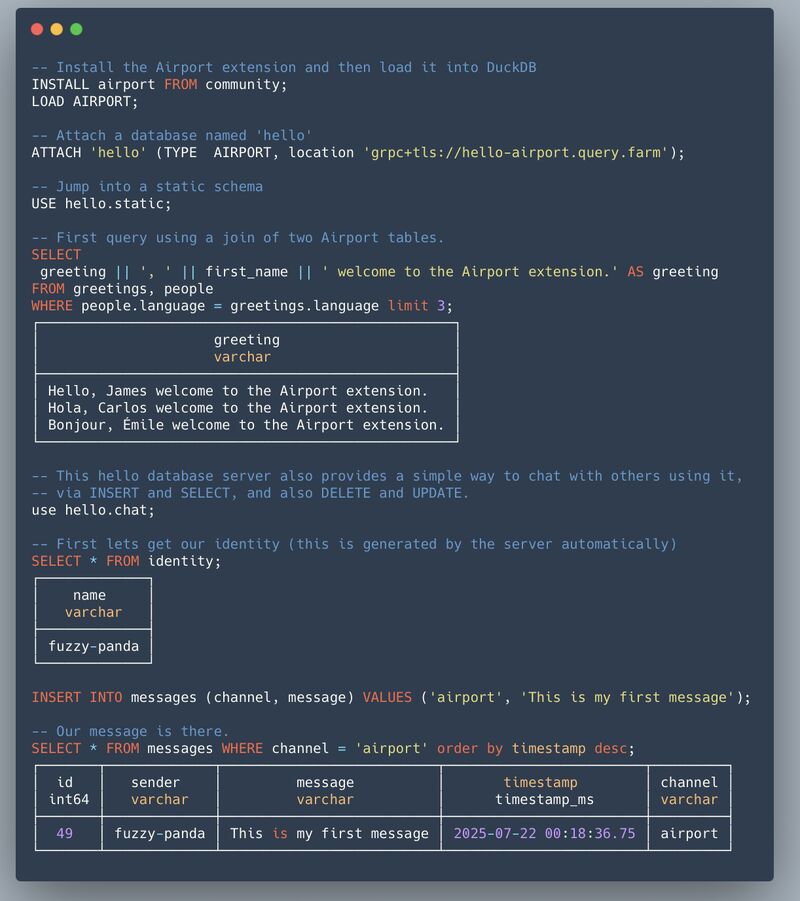
Task: Click the yellow minimize window button
Action: click(x=57, y=29)
